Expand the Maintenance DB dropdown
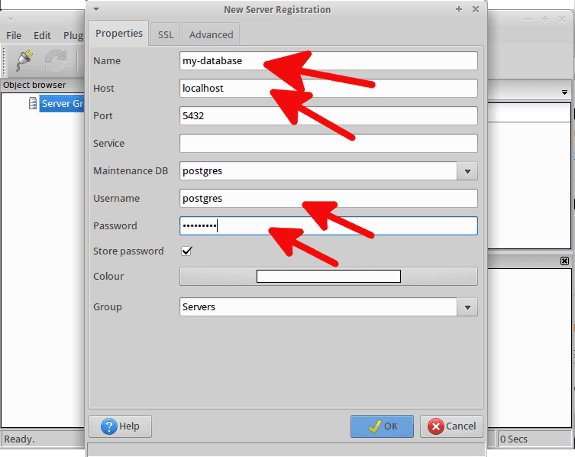Image resolution: width=575 pixels, height=457 pixels. [x=467, y=171]
